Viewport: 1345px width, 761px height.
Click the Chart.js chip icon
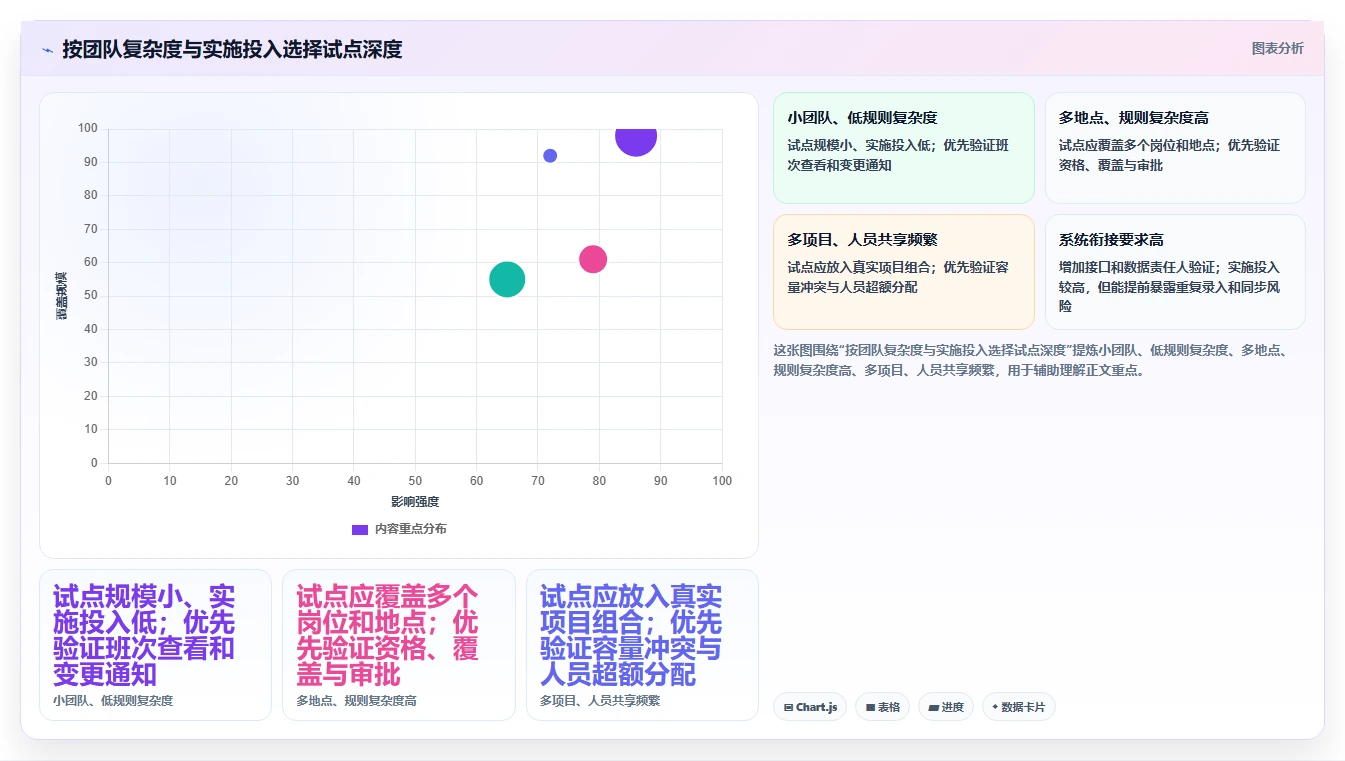(x=789, y=708)
